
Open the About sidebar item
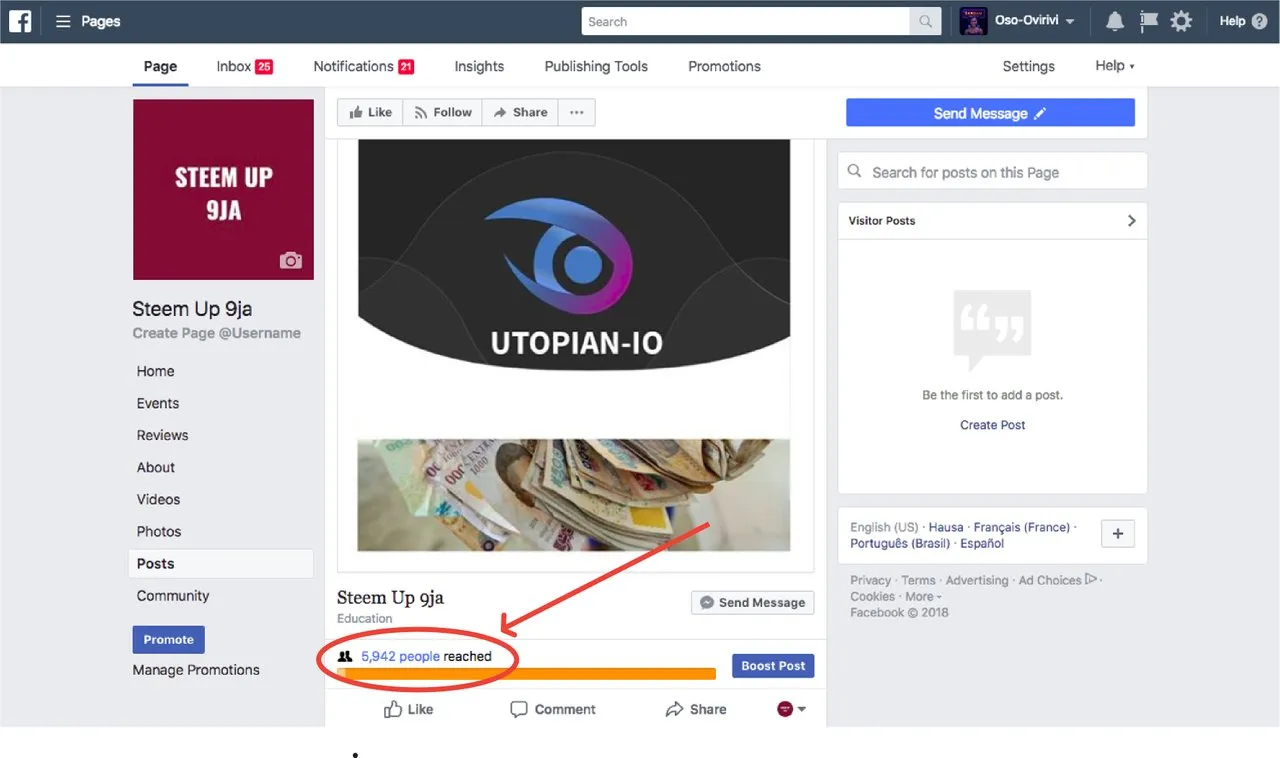coord(156,467)
